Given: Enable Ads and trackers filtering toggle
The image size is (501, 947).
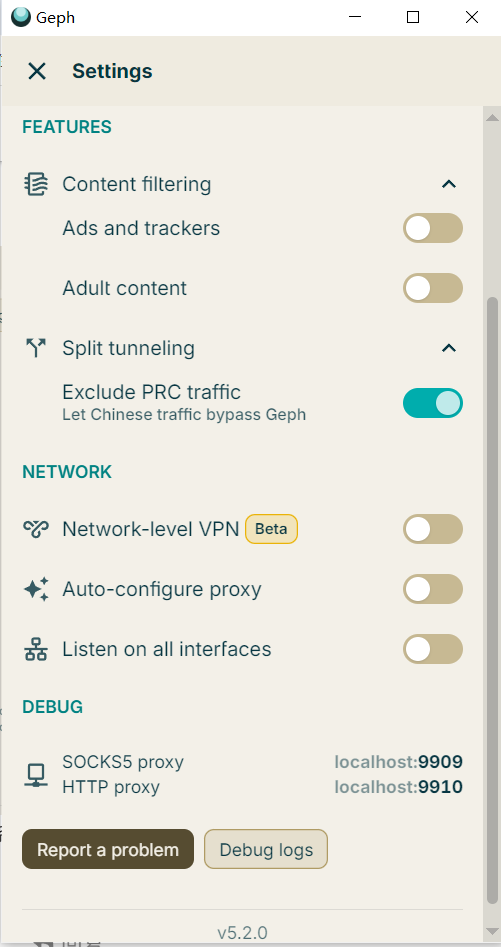Looking at the screenshot, I should [433, 228].
